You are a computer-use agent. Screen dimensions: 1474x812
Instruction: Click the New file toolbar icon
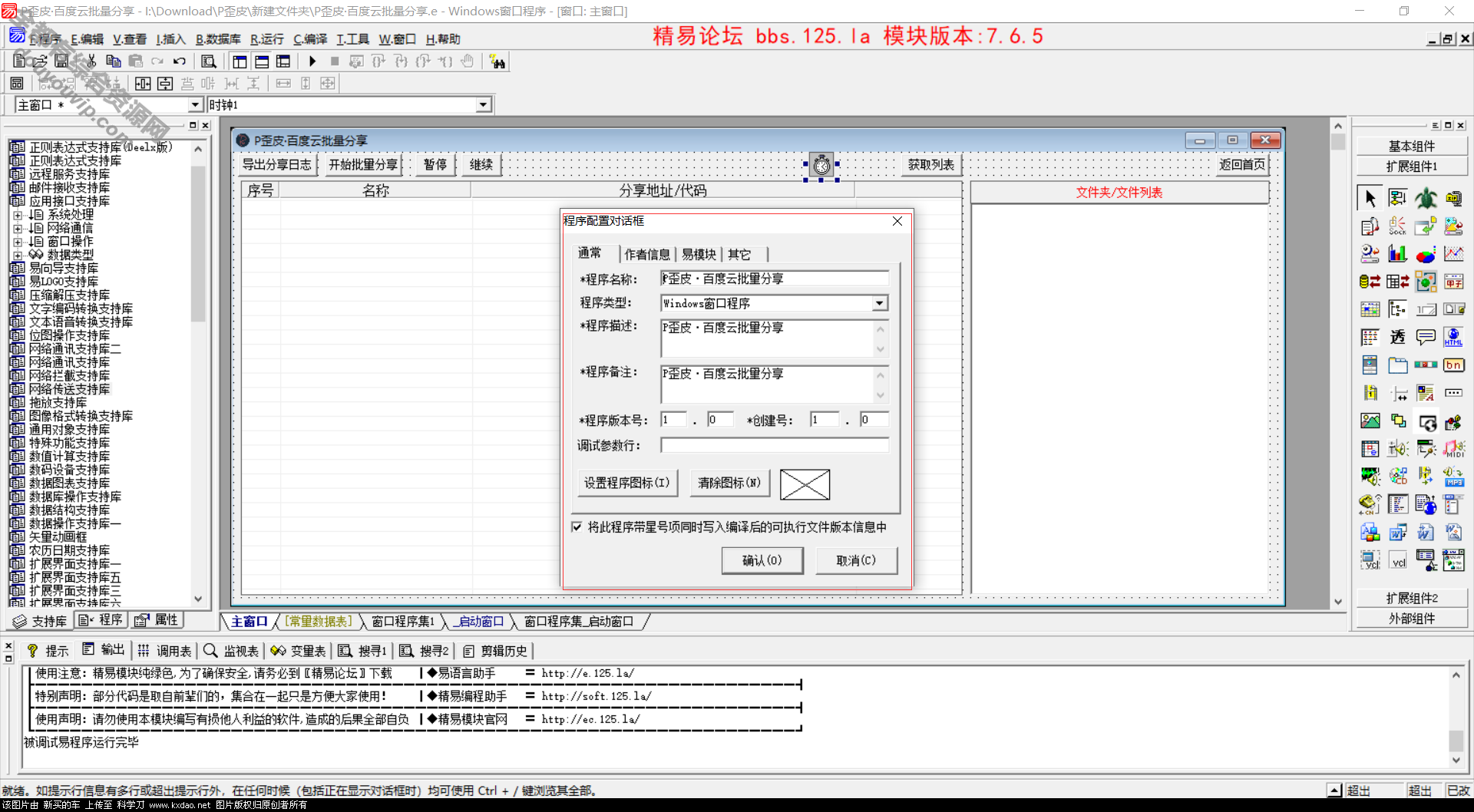[19, 61]
